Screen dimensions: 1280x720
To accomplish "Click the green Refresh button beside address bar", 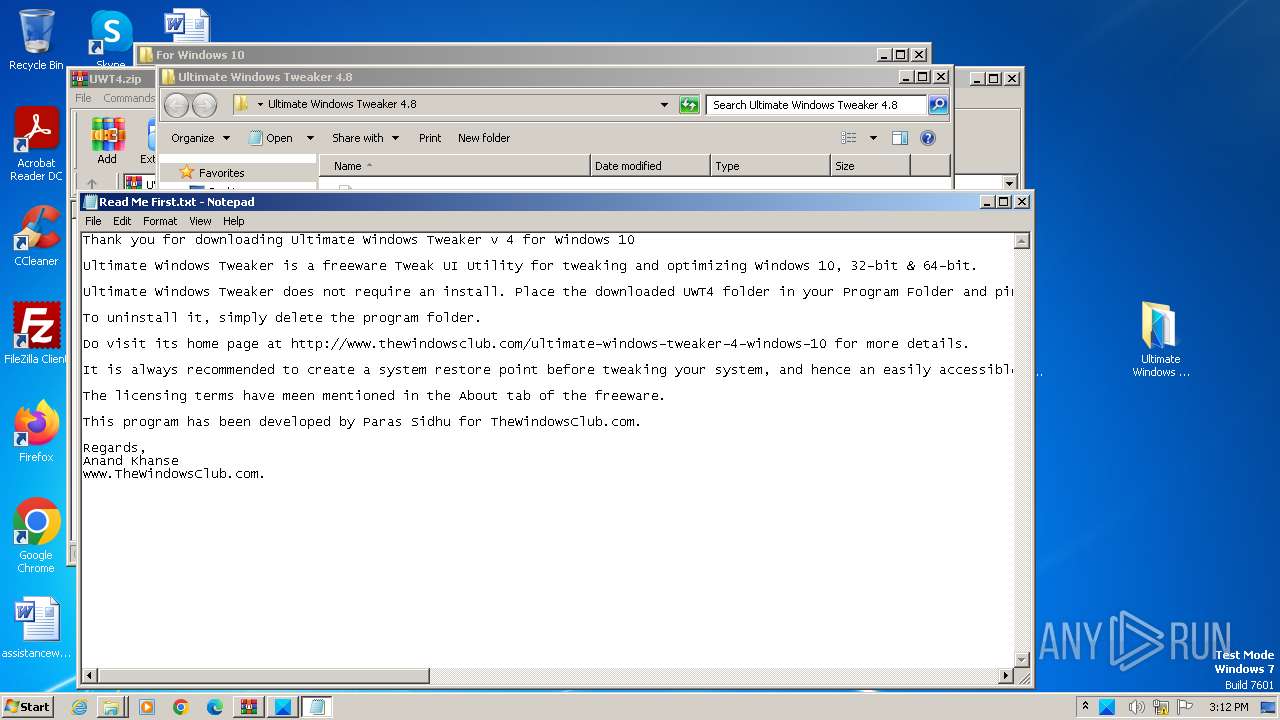I will [x=689, y=105].
